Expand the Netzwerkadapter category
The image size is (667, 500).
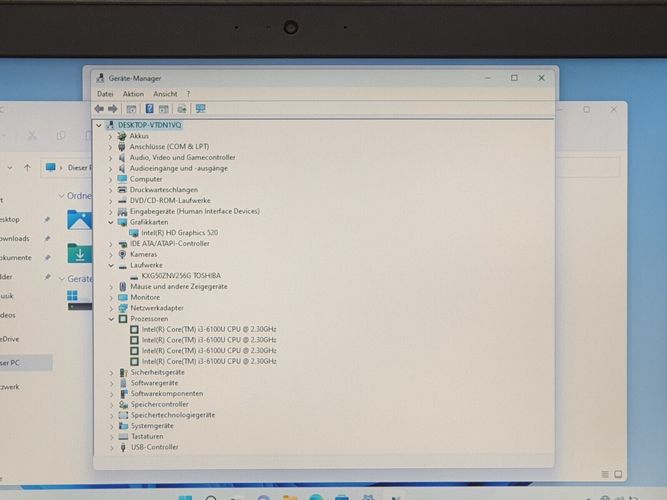point(111,308)
